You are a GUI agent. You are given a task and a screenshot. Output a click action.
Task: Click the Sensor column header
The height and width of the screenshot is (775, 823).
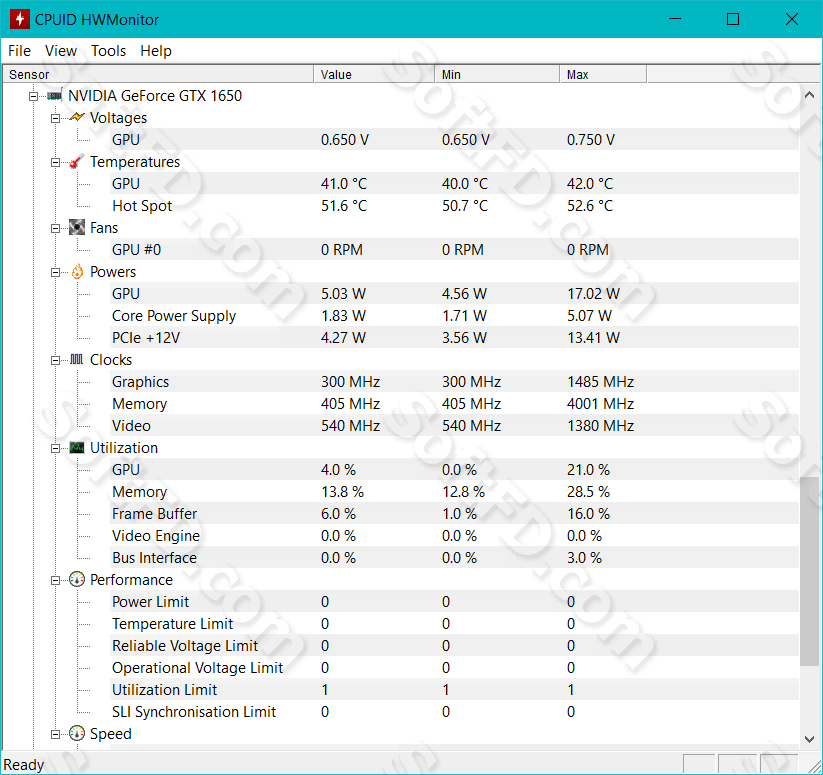(158, 75)
